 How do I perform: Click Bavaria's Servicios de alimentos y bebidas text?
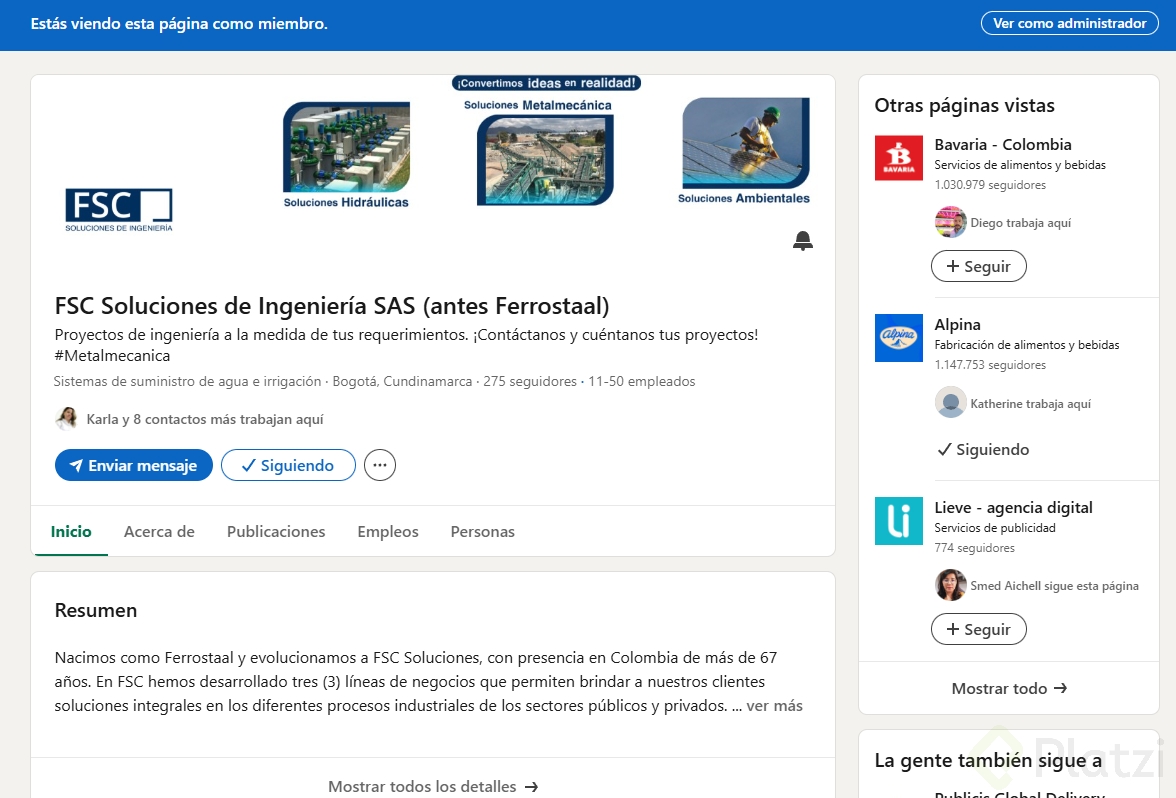(1020, 164)
